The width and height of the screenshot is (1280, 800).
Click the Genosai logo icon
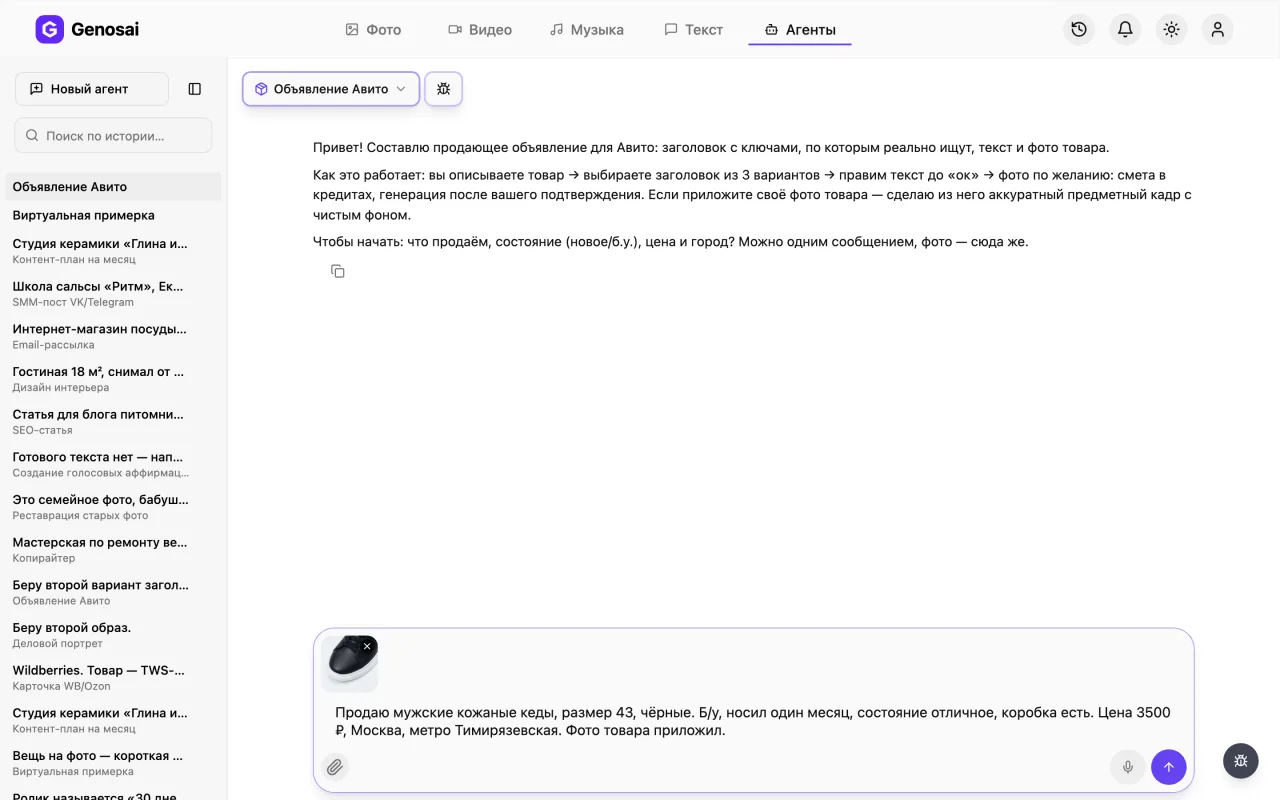pos(49,30)
